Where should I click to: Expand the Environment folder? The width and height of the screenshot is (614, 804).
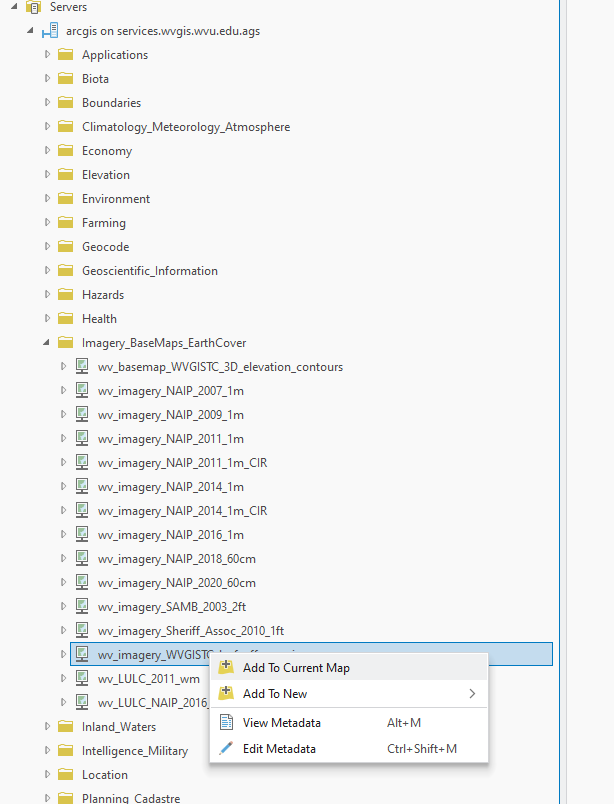click(47, 198)
